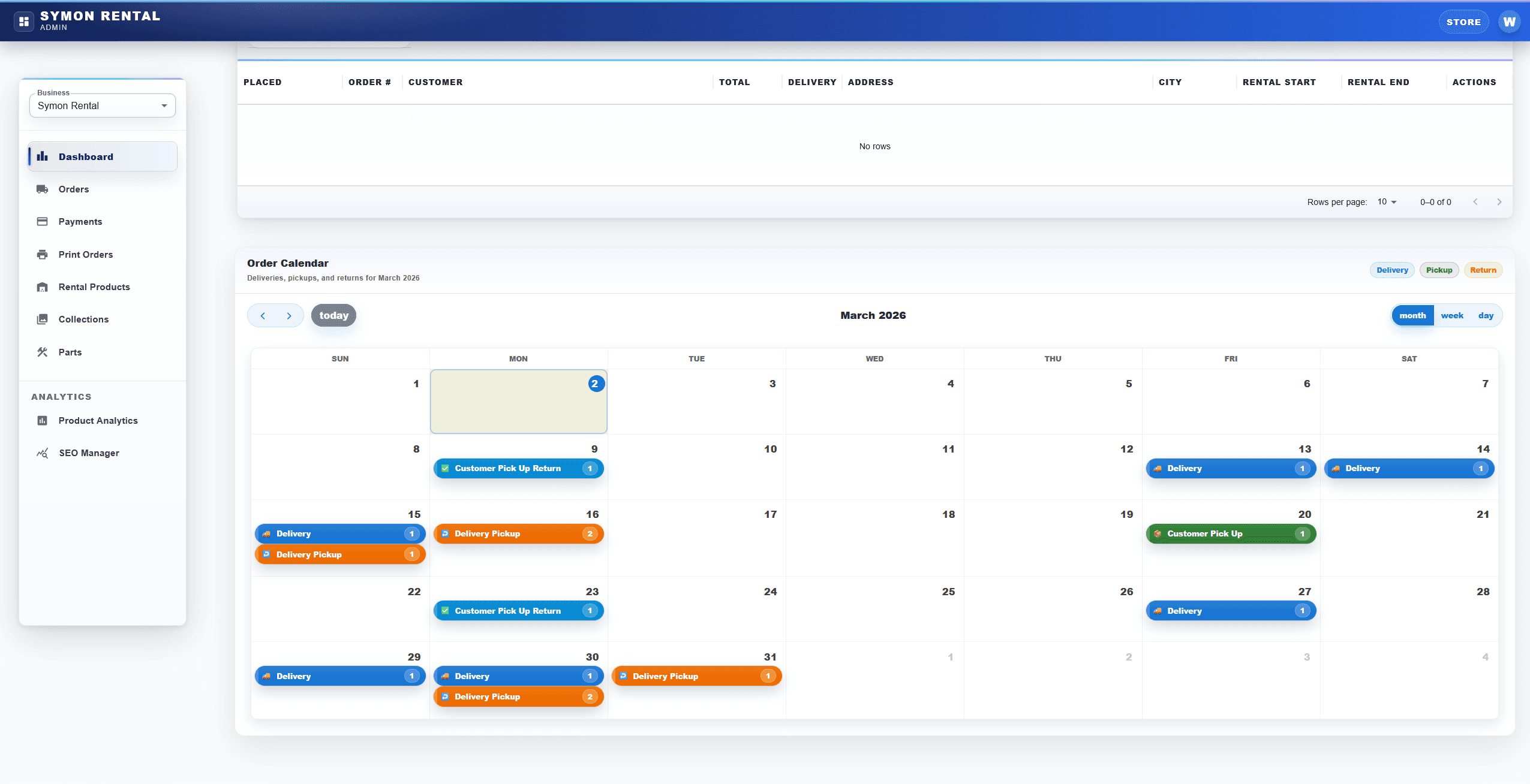Viewport: 1530px width, 784px height.
Task: Toggle the Delivery calendar filter
Action: (1391, 270)
